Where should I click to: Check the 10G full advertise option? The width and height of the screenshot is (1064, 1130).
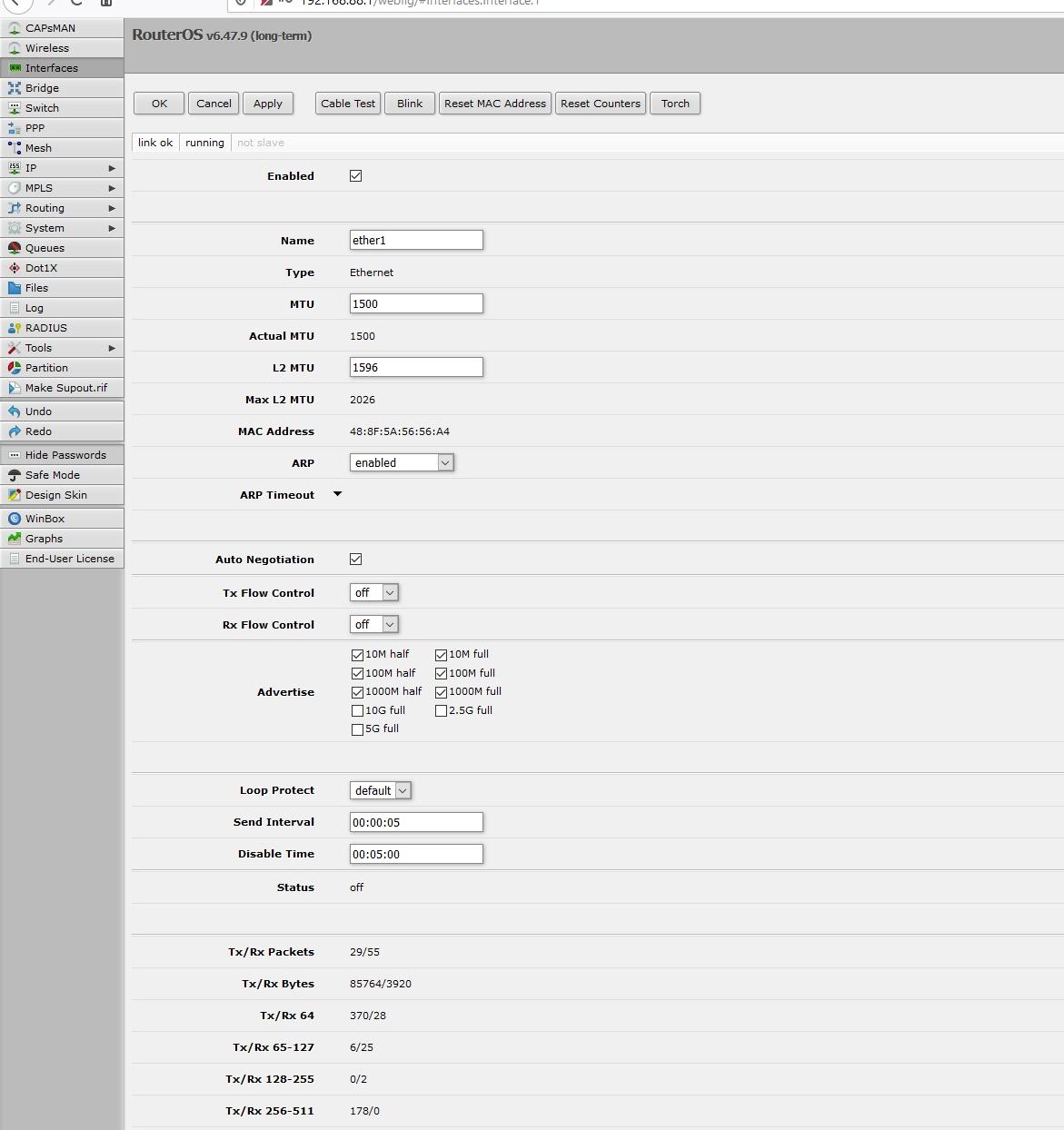tap(358, 711)
